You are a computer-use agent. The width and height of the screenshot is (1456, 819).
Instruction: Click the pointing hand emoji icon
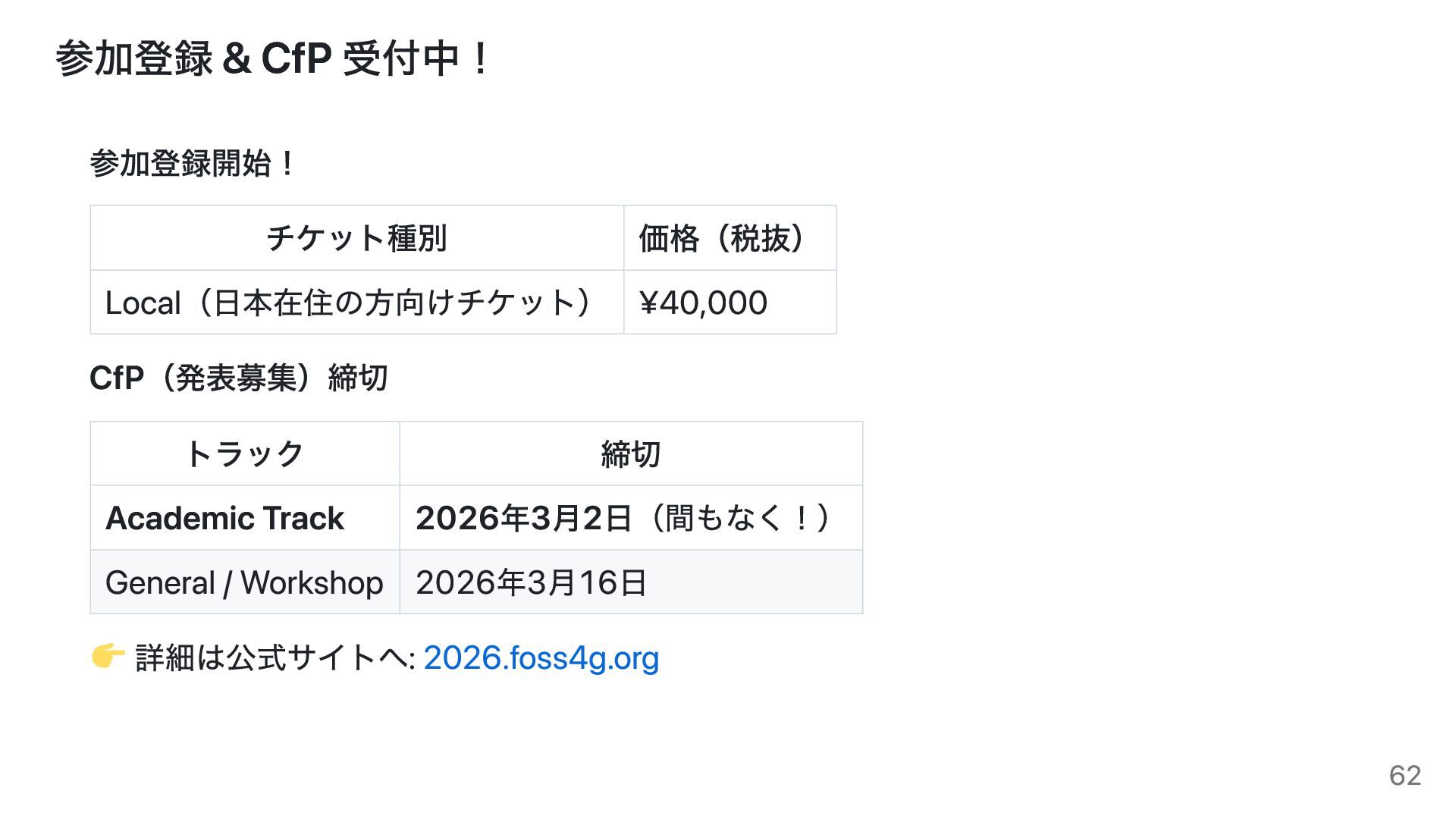pos(108,657)
